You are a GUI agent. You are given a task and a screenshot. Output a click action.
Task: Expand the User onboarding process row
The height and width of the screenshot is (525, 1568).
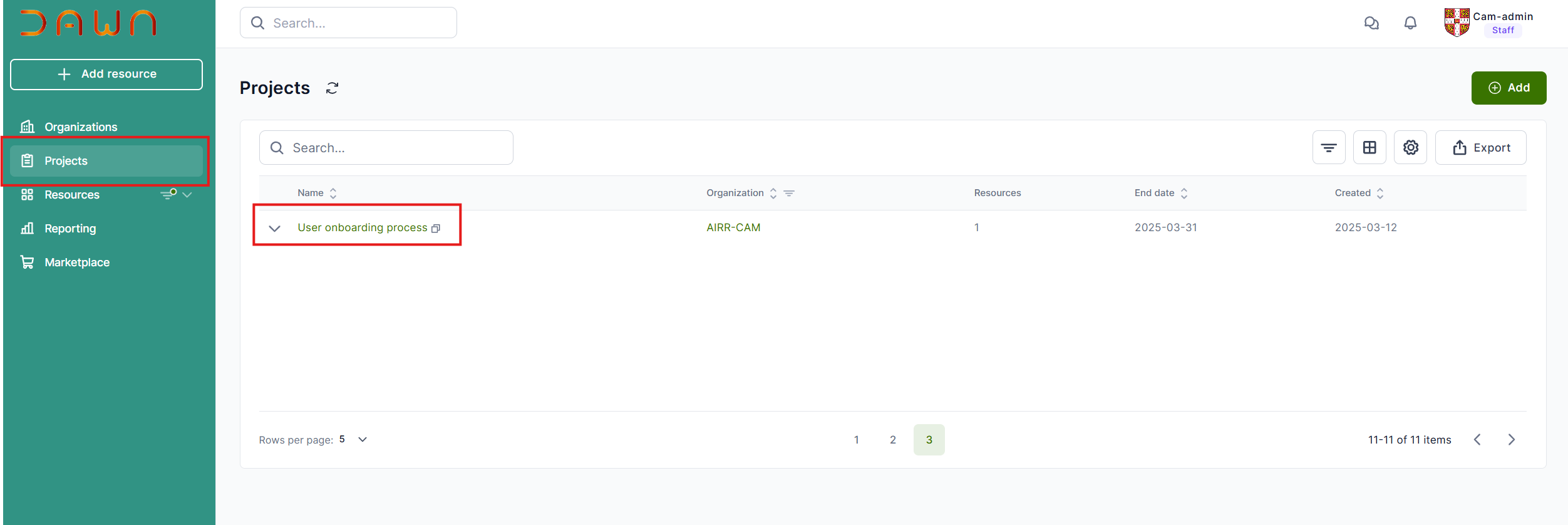274,228
